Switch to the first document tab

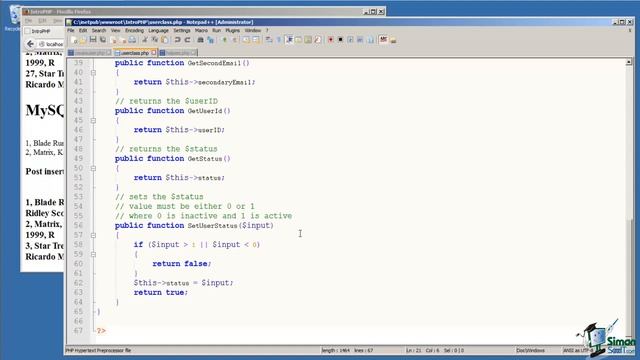(90, 53)
